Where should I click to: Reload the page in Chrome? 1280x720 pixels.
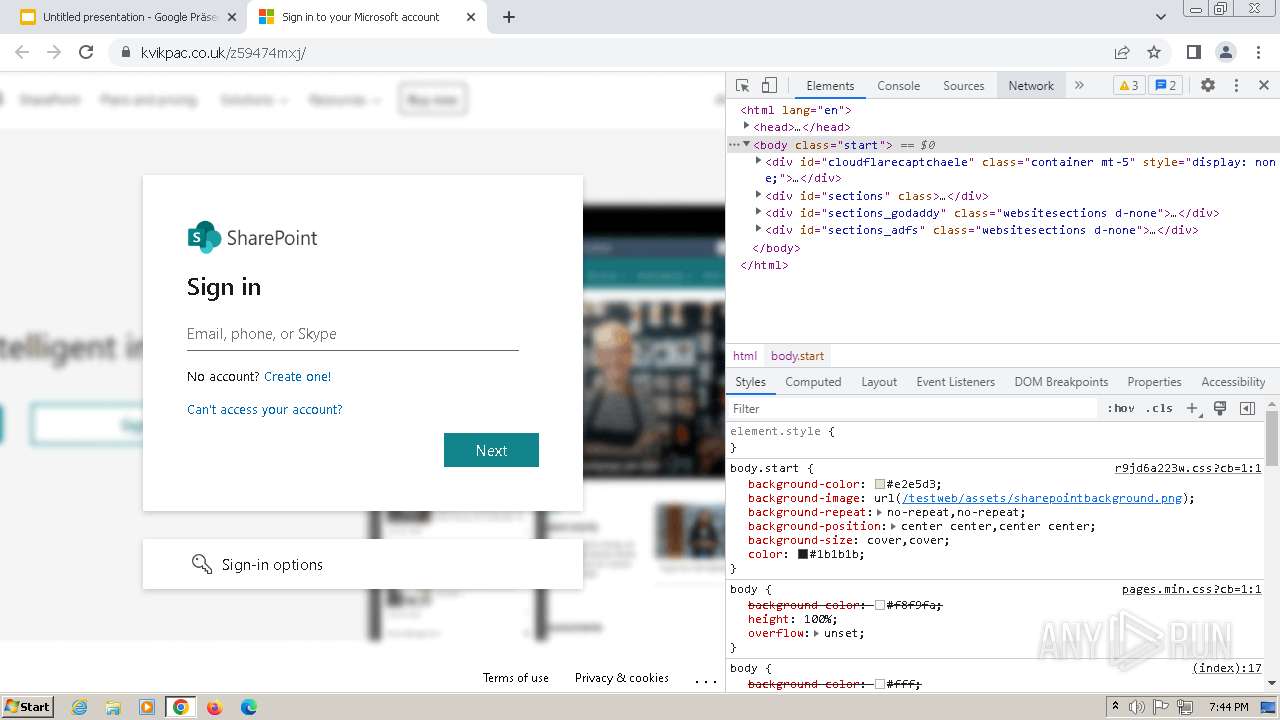pyautogui.click(x=86, y=52)
